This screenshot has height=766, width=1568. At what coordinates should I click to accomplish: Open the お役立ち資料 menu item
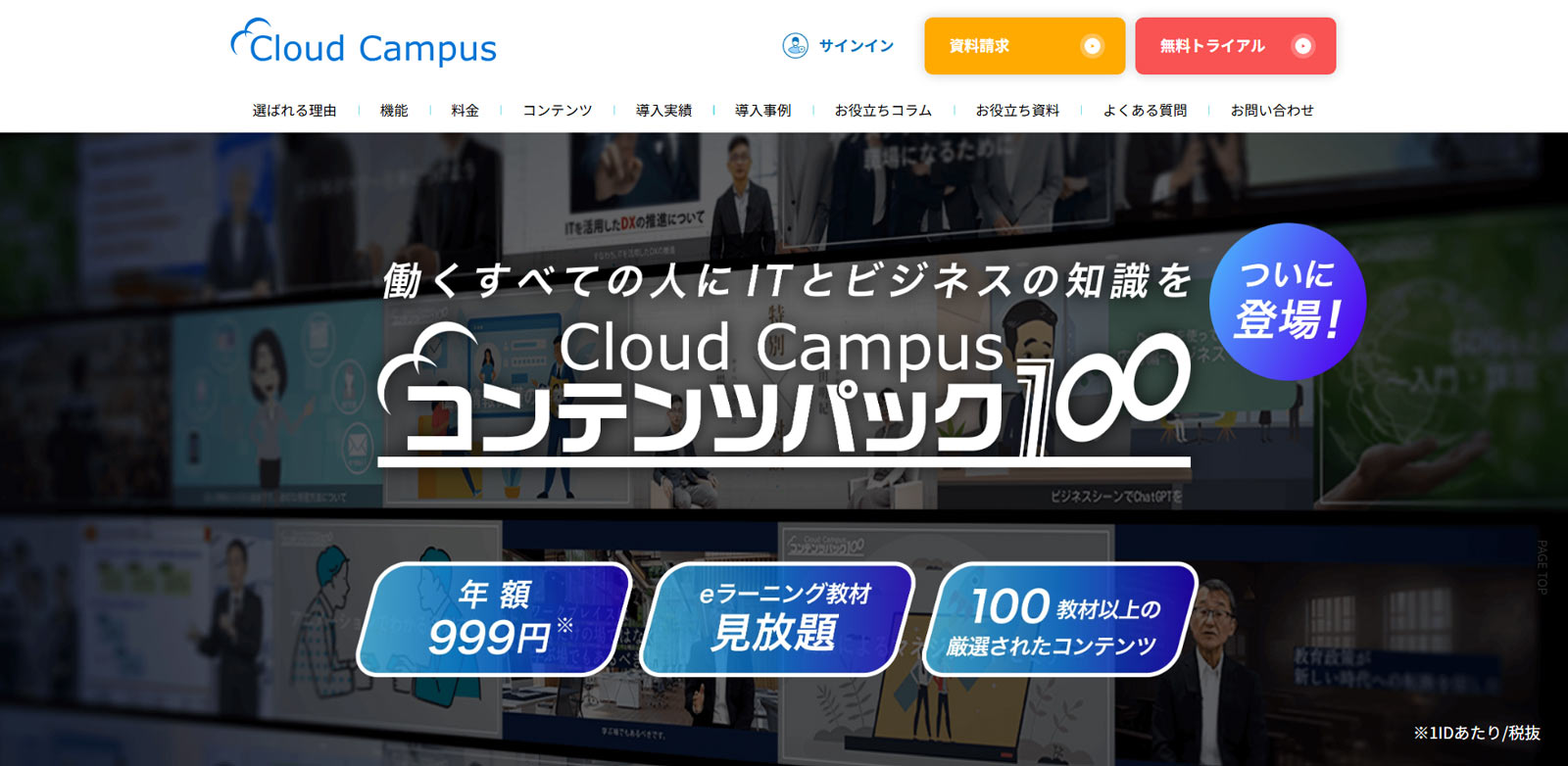1017,111
